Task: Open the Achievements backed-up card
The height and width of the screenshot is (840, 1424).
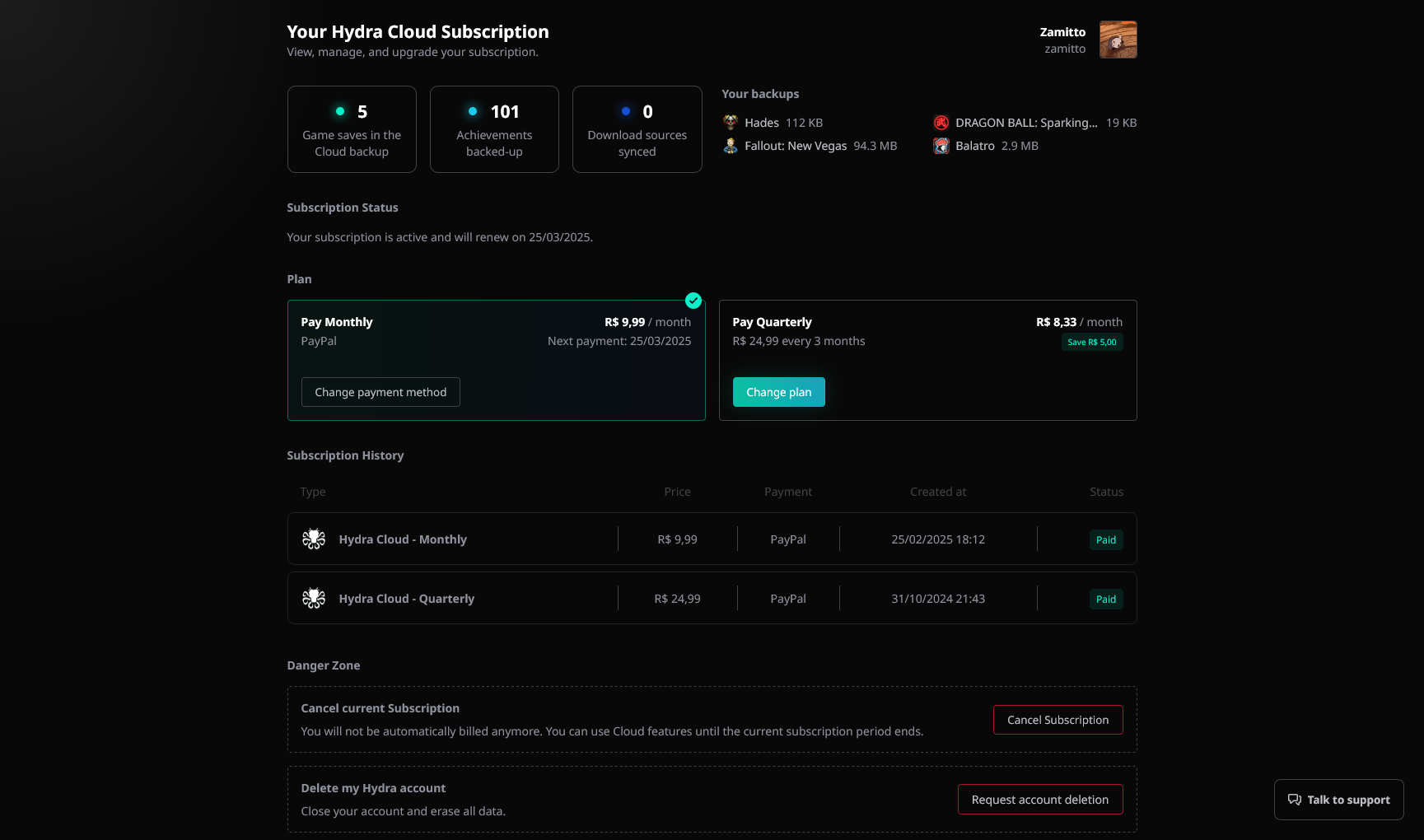Action: (x=494, y=129)
